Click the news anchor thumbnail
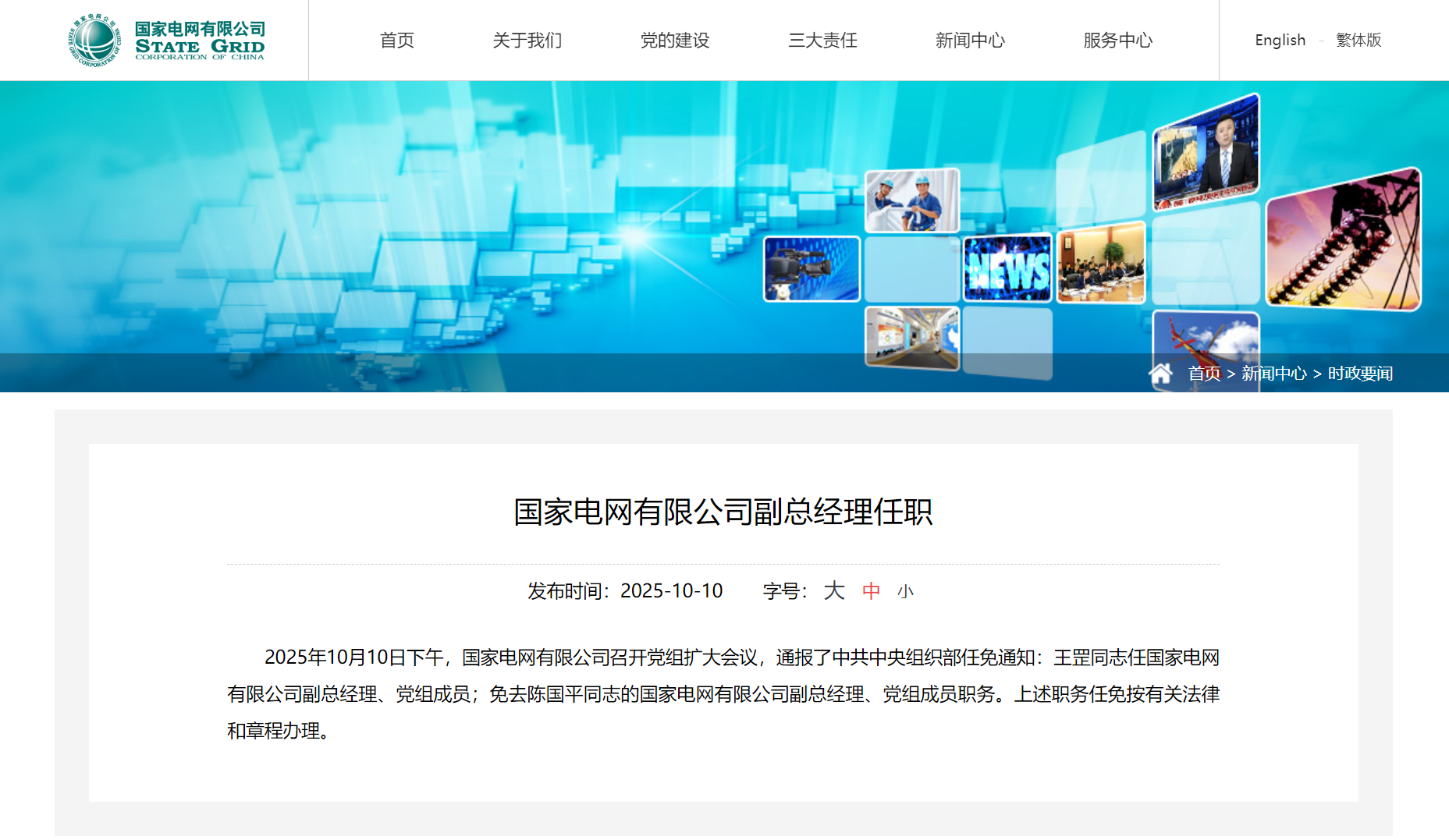 (1206, 152)
